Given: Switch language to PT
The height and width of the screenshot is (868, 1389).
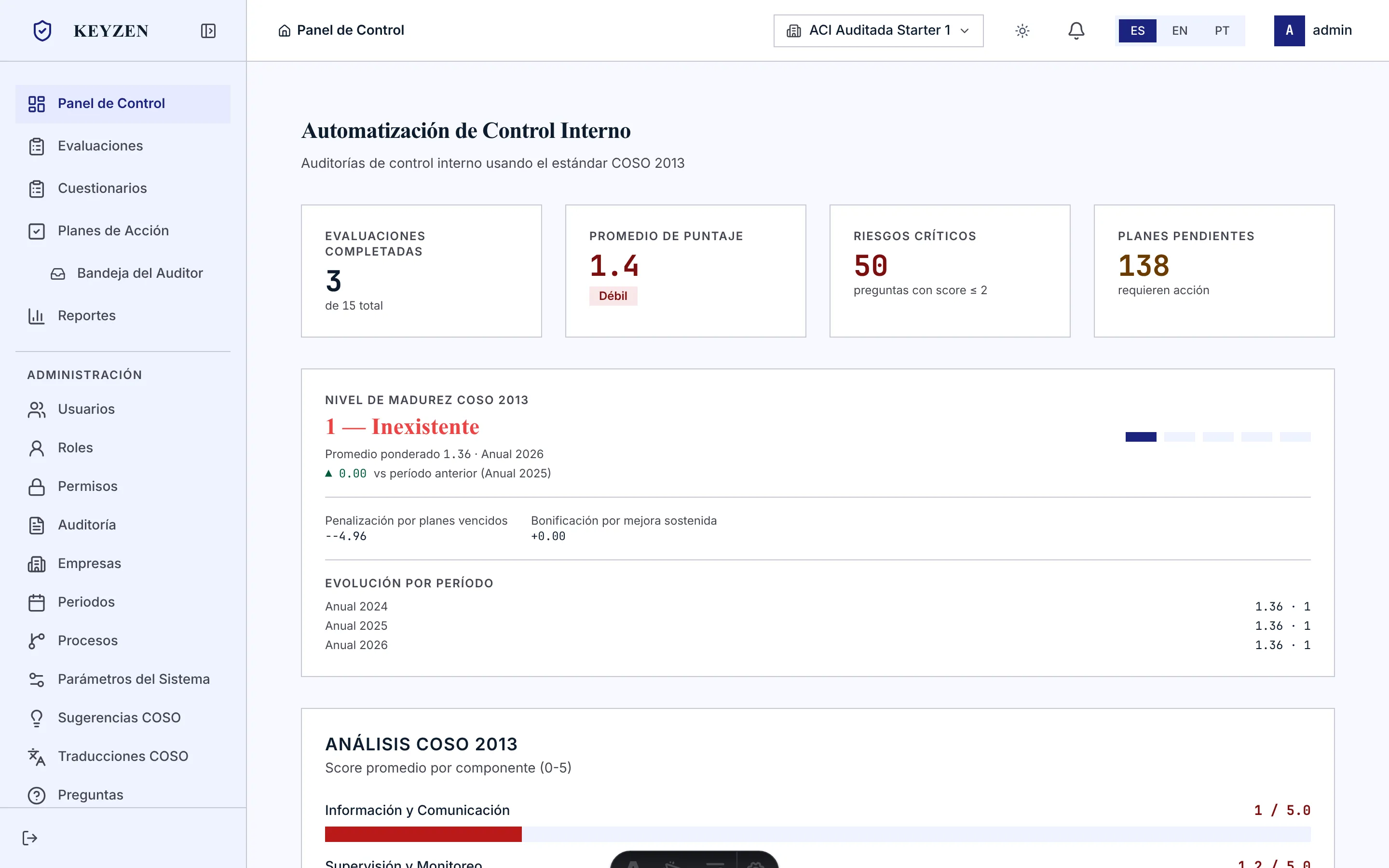Looking at the screenshot, I should 1222,30.
